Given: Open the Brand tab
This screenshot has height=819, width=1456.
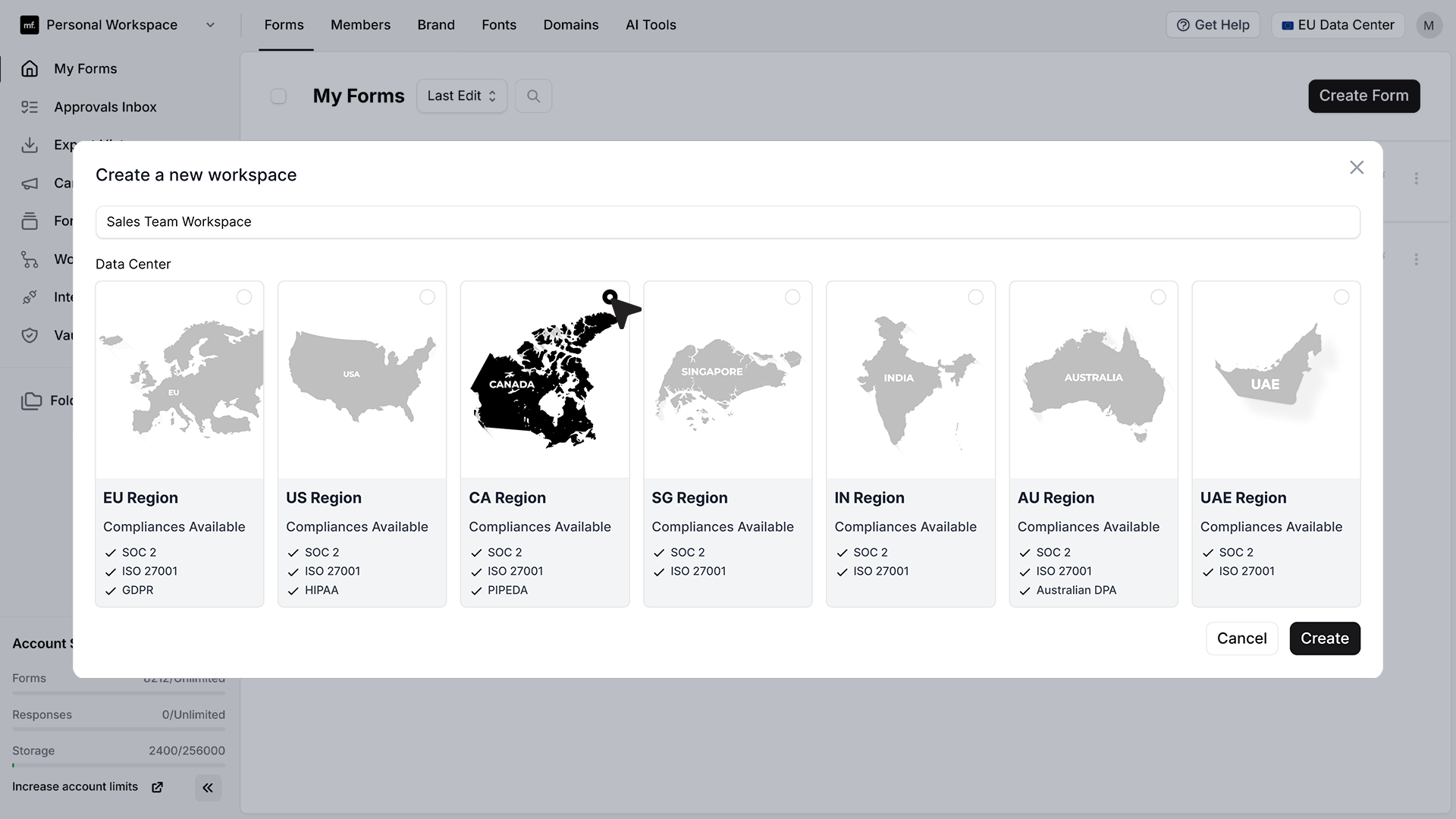Looking at the screenshot, I should click(436, 25).
